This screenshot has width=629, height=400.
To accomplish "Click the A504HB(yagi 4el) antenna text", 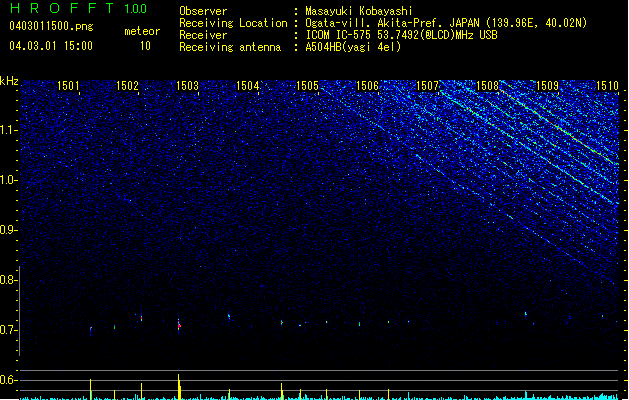I will (x=353, y=47).
